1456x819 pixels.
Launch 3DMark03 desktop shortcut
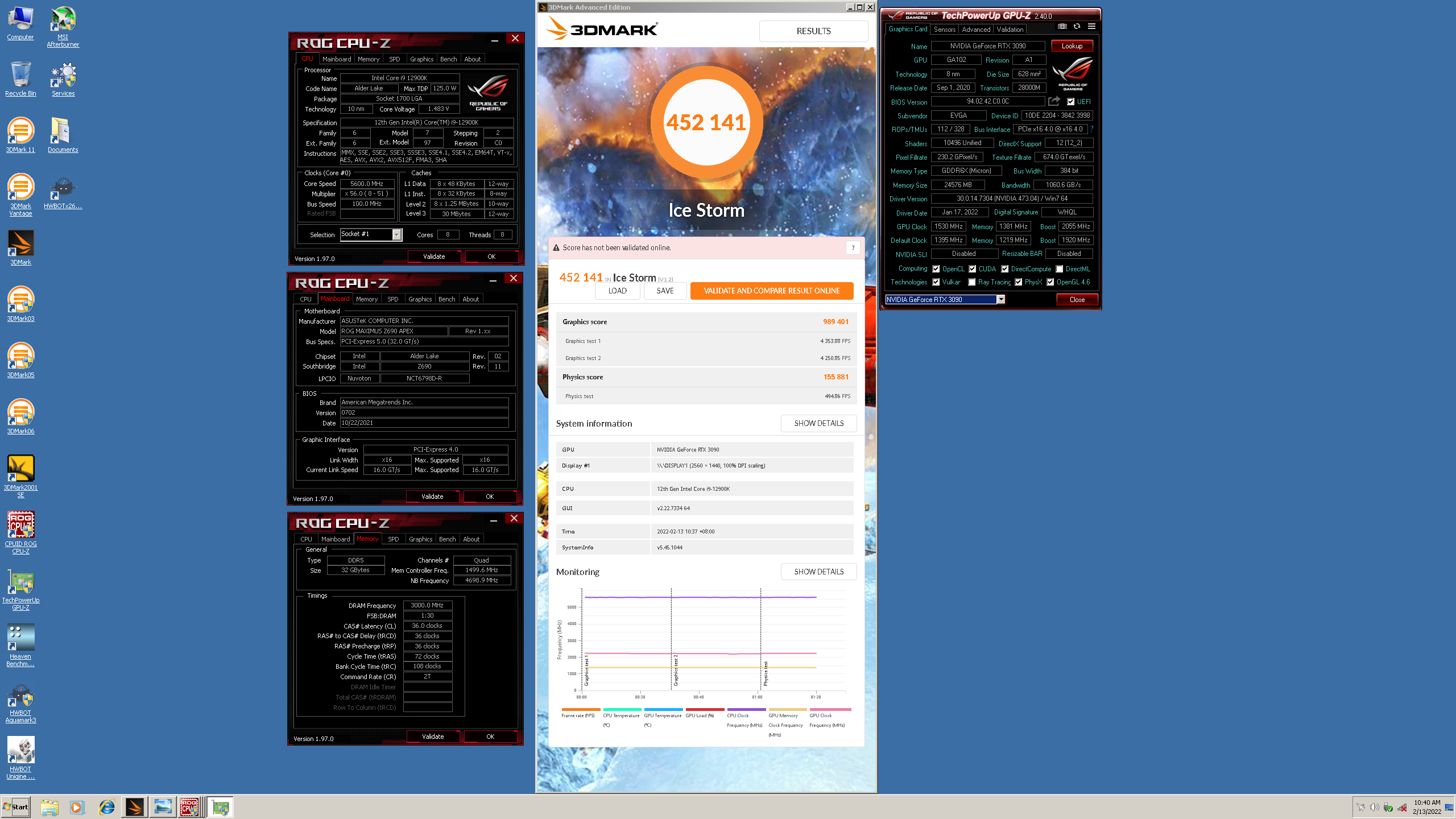20,304
